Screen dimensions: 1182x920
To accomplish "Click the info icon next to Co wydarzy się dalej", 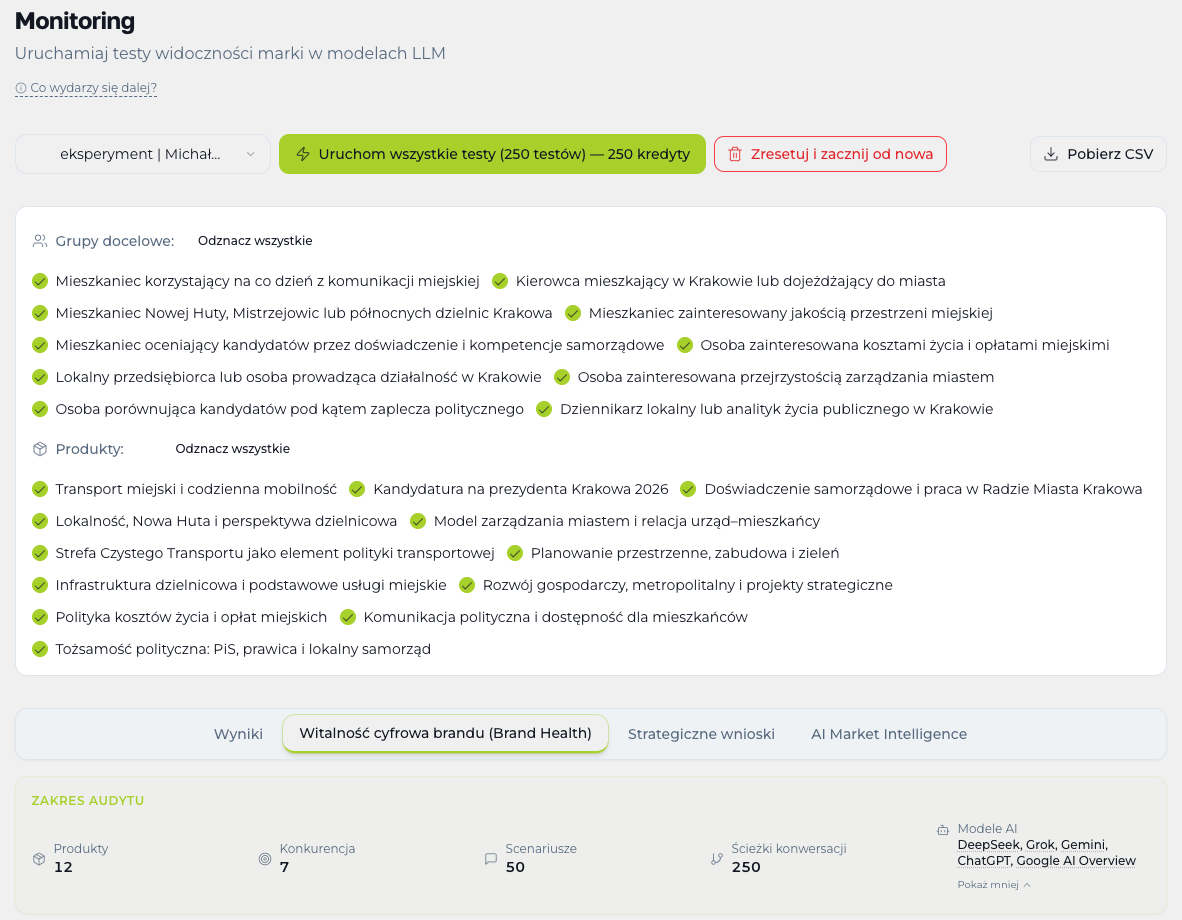I will pos(21,88).
